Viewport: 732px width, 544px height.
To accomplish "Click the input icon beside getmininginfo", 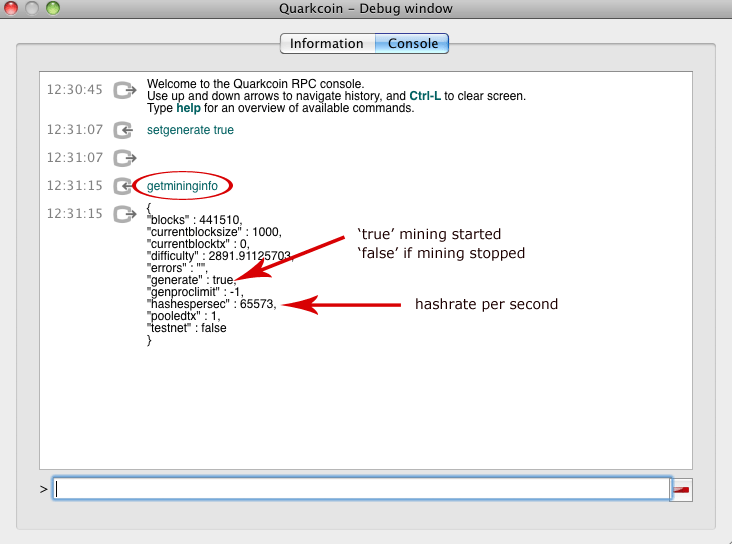I will coord(124,186).
